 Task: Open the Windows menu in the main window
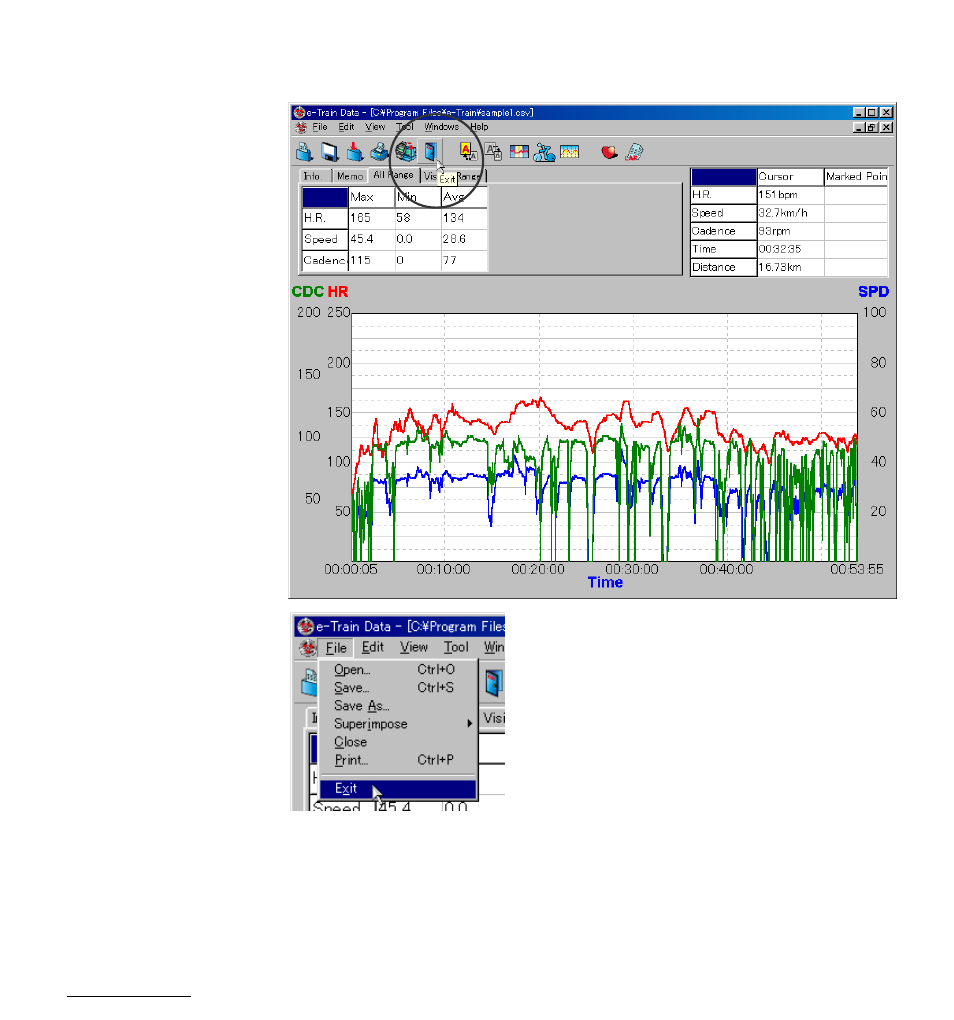coord(442,128)
